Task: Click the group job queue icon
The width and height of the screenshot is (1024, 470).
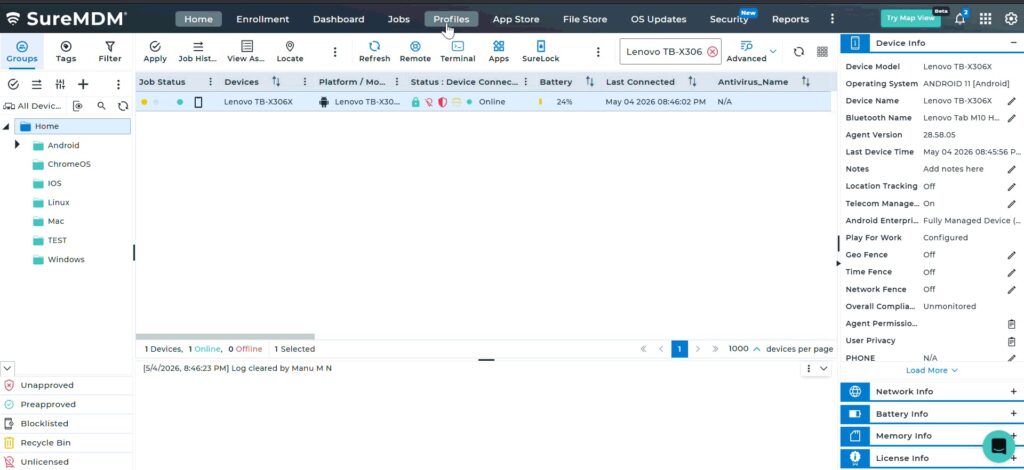Action: [37, 84]
